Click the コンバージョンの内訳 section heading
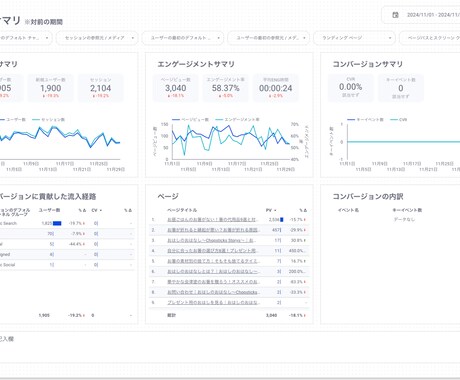The height and width of the screenshot is (380, 460). click(x=368, y=197)
